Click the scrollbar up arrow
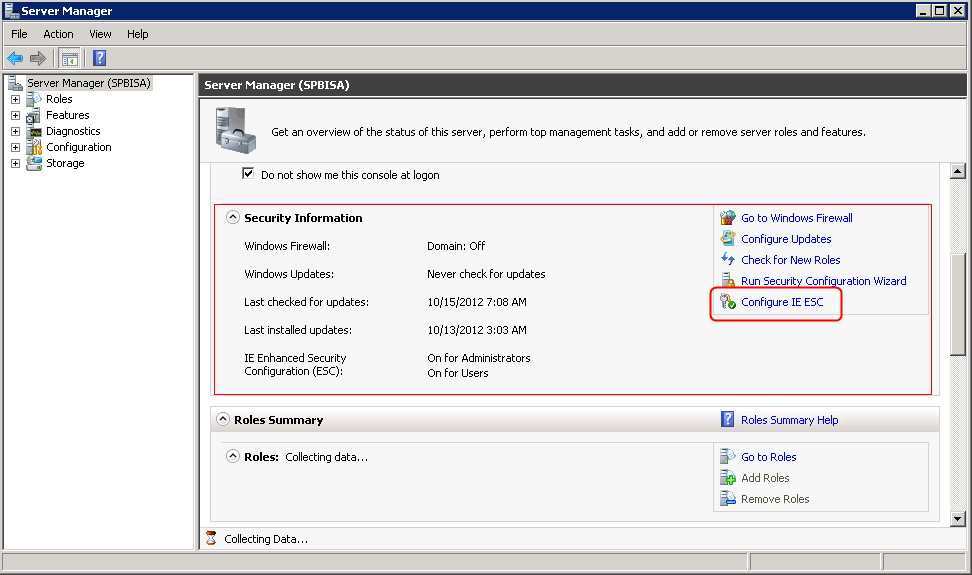Image resolution: width=972 pixels, height=575 pixels. [958, 171]
